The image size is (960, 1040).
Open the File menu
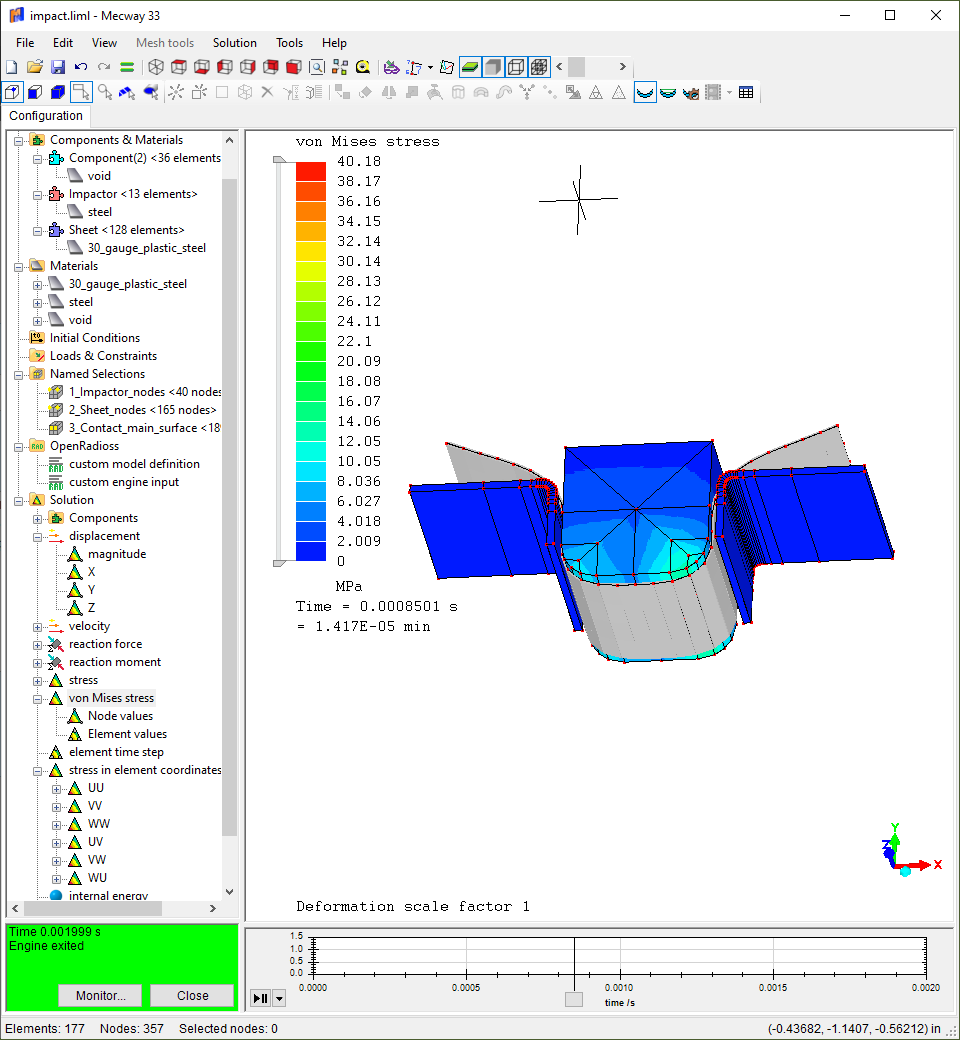[x=25, y=42]
